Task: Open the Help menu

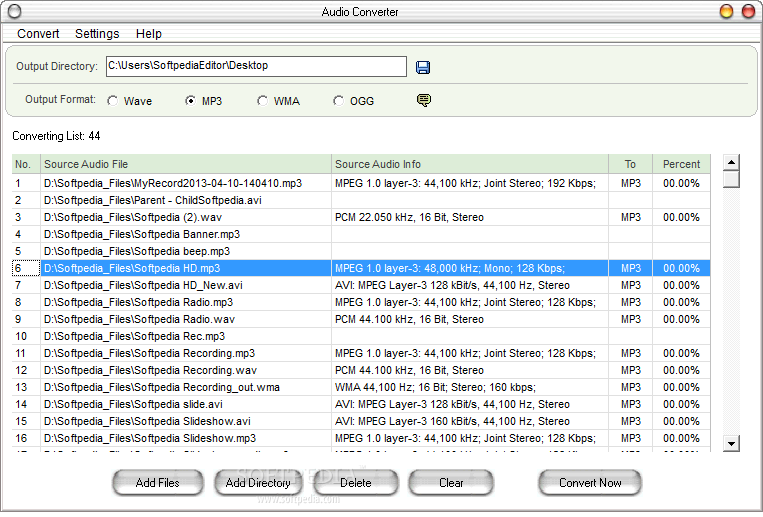Action: tap(148, 34)
